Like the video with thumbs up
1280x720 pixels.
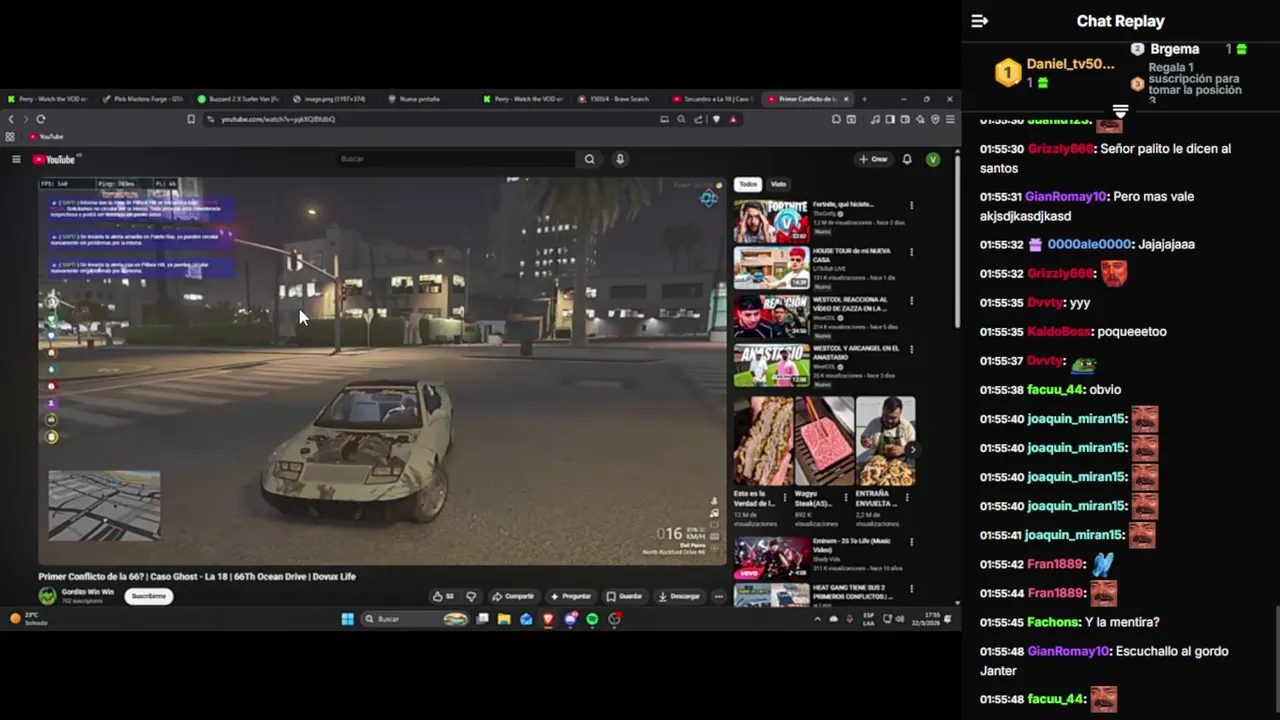pyautogui.click(x=442, y=596)
